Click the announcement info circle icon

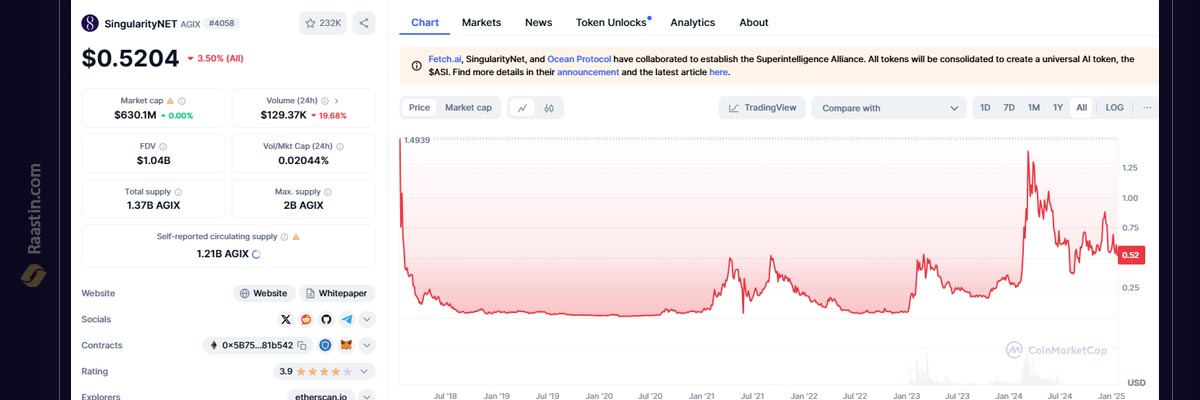[416, 66]
